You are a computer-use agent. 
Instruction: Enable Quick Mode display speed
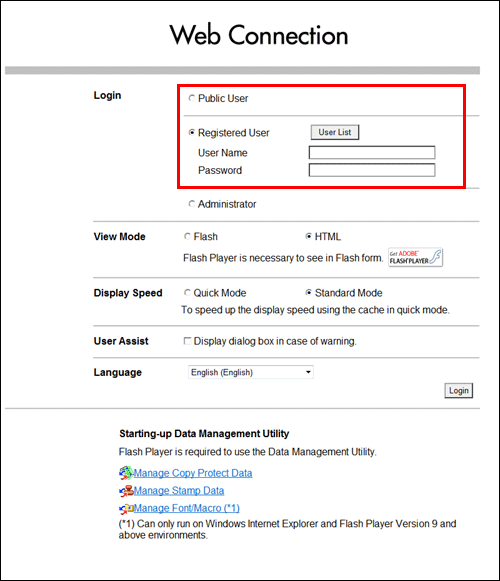pos(187,293)
